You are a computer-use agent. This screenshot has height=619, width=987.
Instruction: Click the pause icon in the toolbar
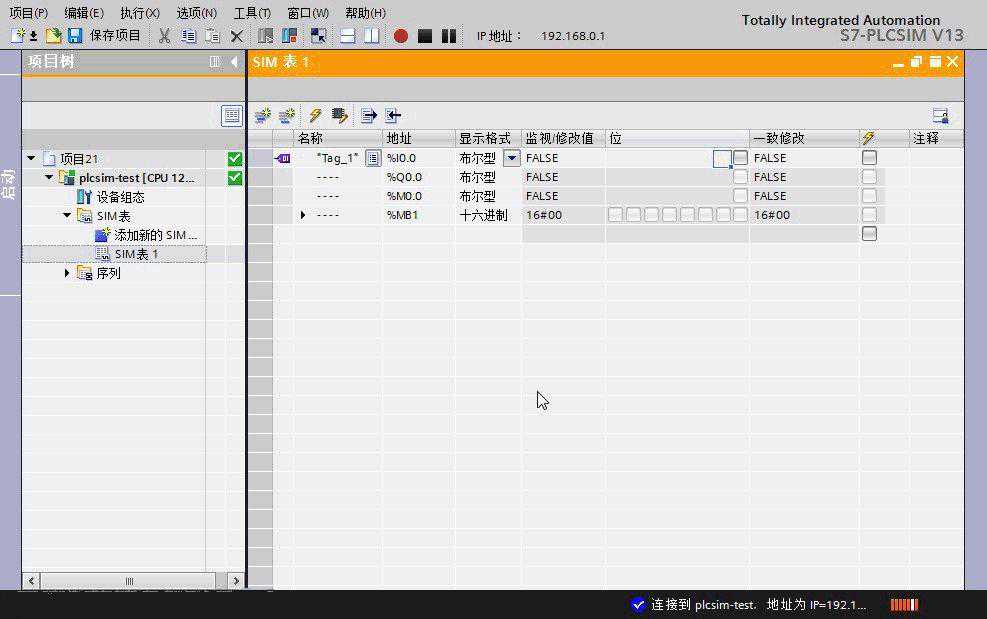click(x=449, y=36)
